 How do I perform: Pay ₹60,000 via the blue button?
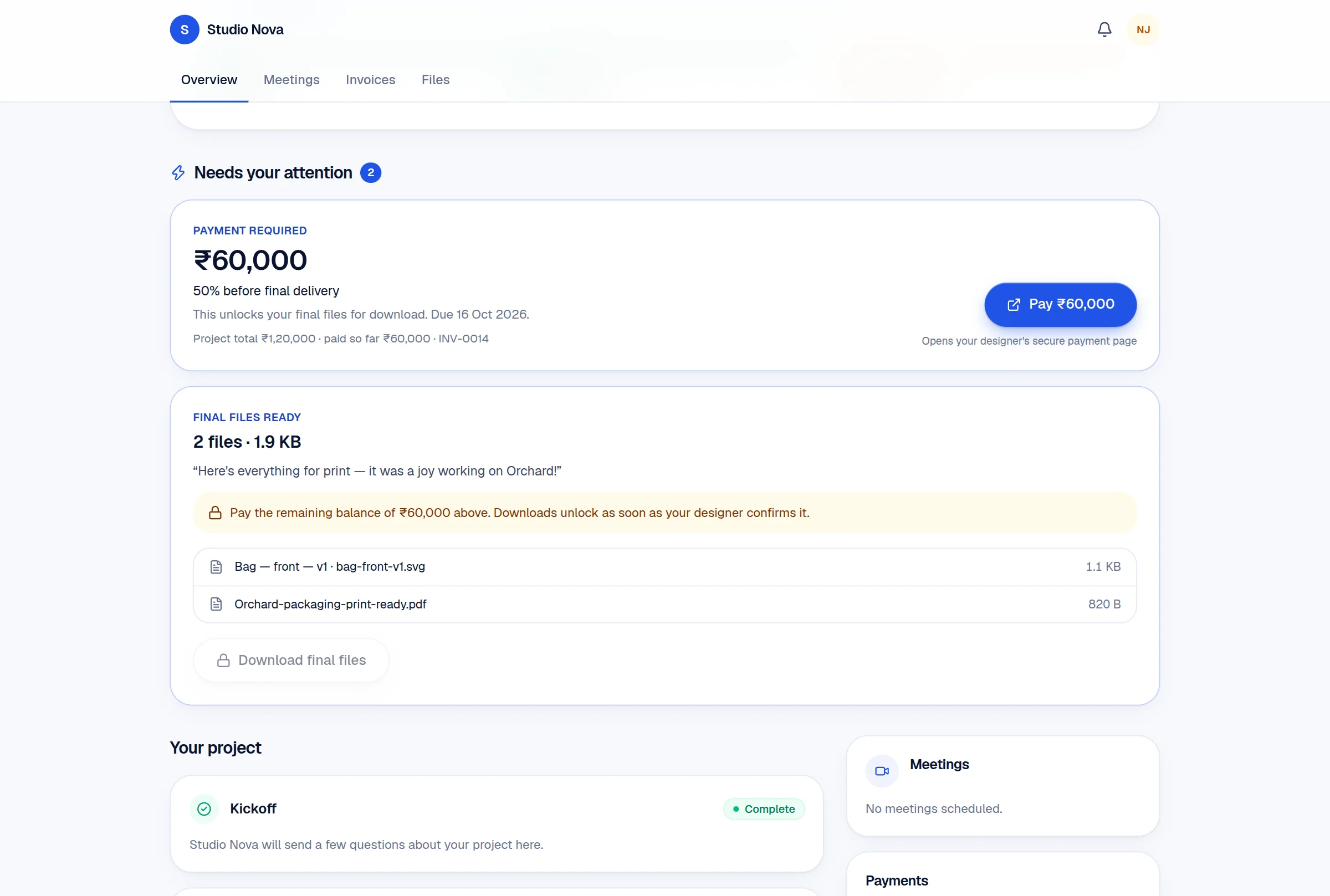(1060, 305)
